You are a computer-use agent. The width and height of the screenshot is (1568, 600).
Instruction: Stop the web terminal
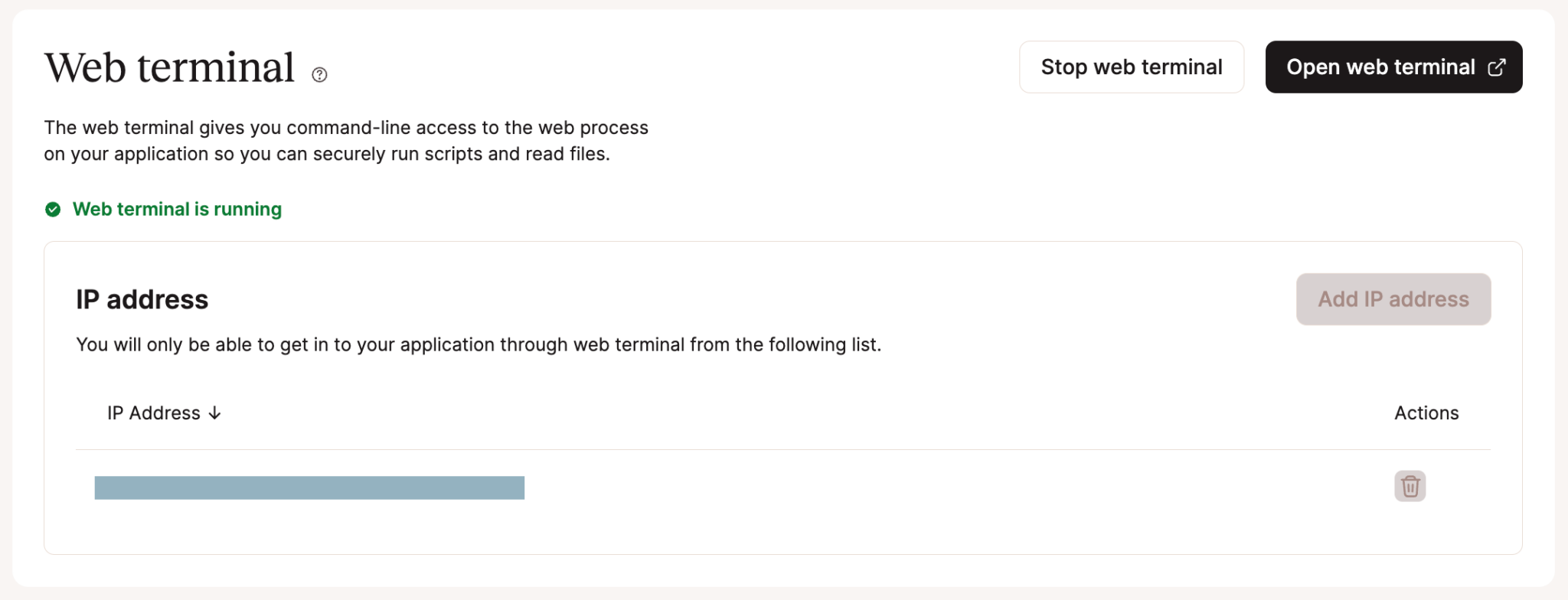click(1131, 67)
